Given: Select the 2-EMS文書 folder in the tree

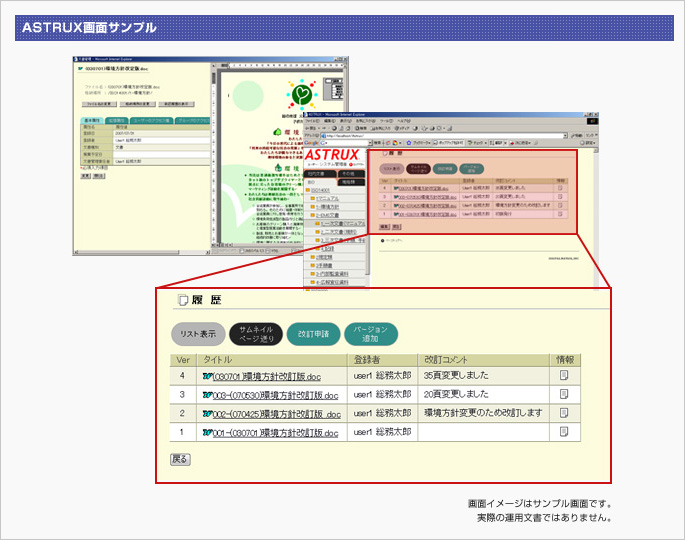Looking at the screenshot, I should pos(327,215).
